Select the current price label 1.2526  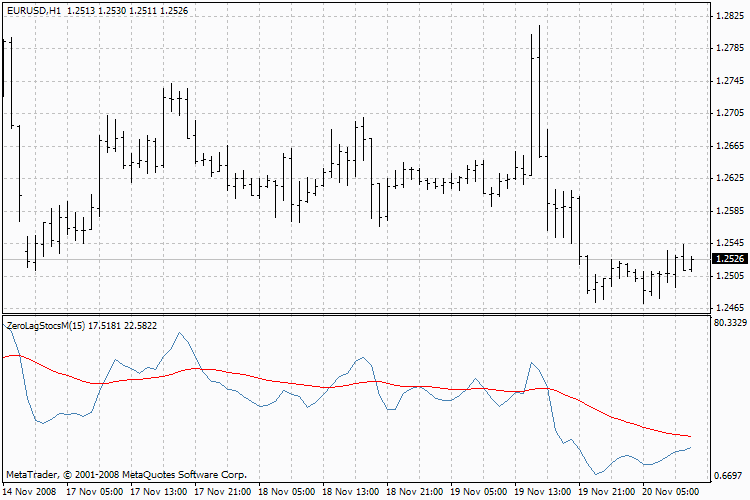[x=727, y=259]
